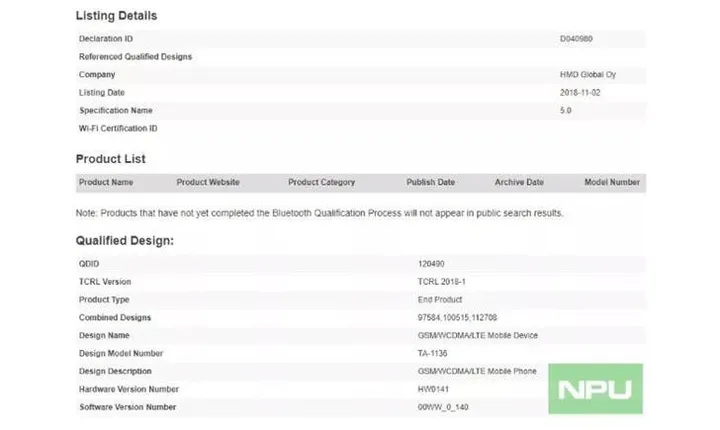Viewport: 720px width, 430px height.
Task: Click specification name value 5.0
Action: 566,111
